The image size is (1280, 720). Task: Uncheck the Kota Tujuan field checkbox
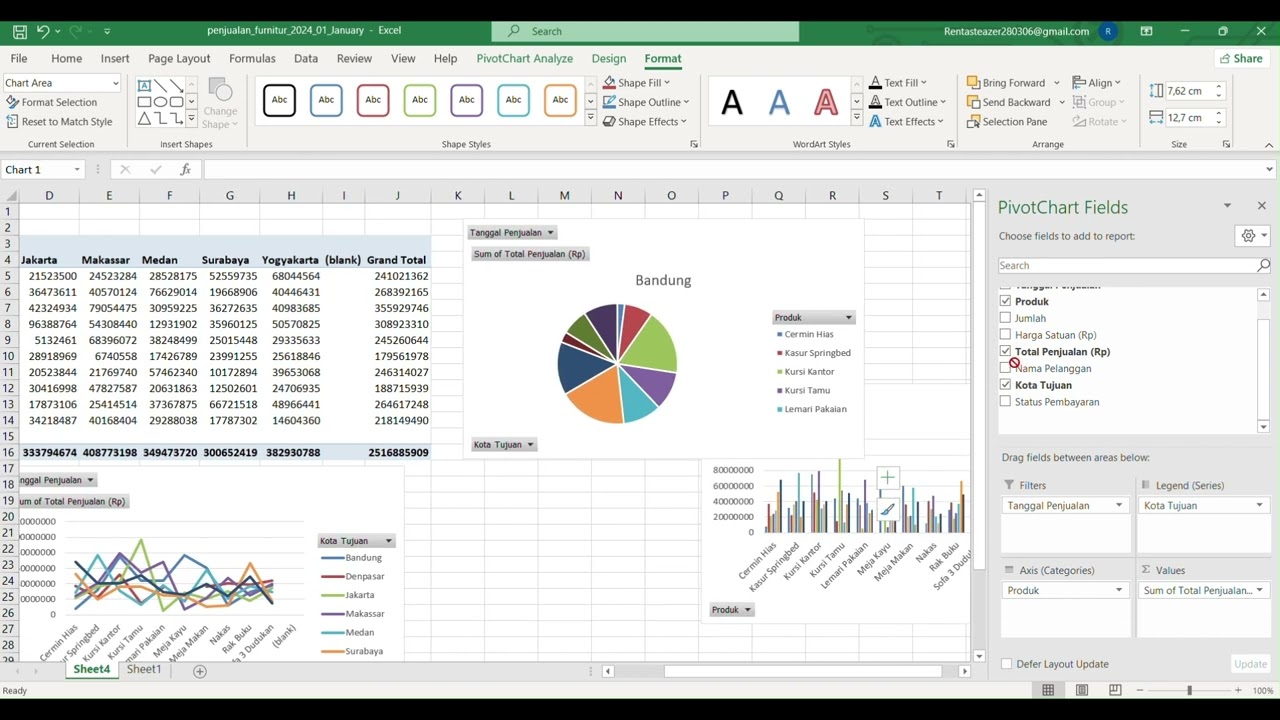coord(1005,385)
